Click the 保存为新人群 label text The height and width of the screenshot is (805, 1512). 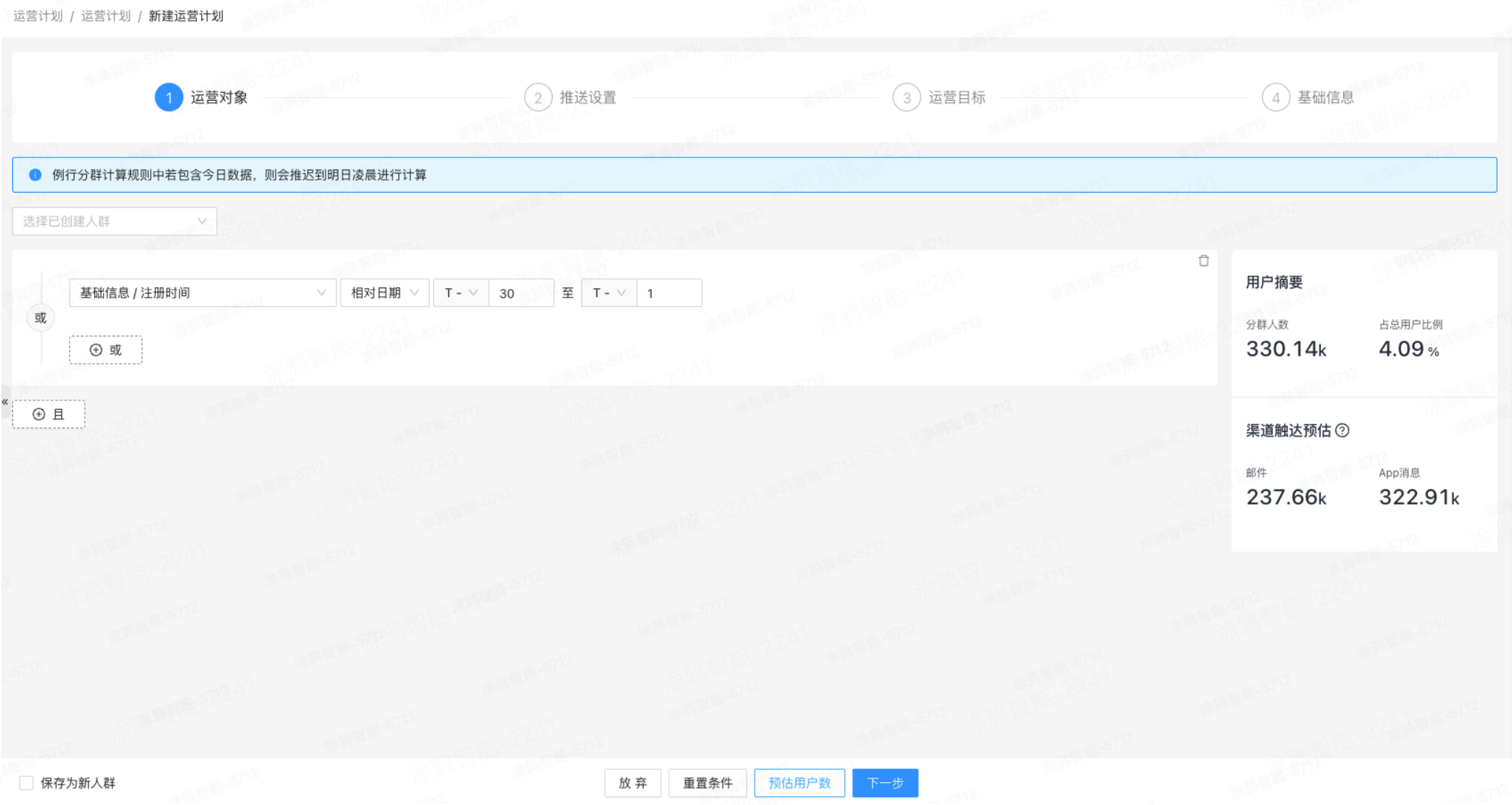pos(78,783)
